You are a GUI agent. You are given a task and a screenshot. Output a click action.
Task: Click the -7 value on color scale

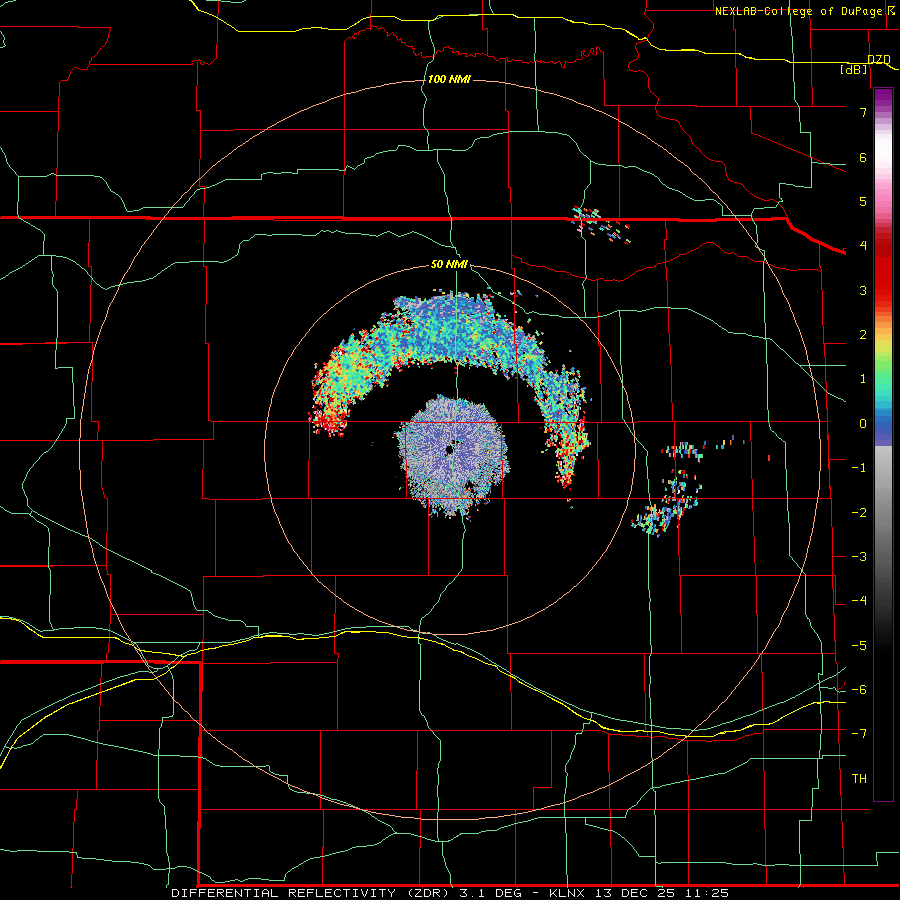point(859,734)
